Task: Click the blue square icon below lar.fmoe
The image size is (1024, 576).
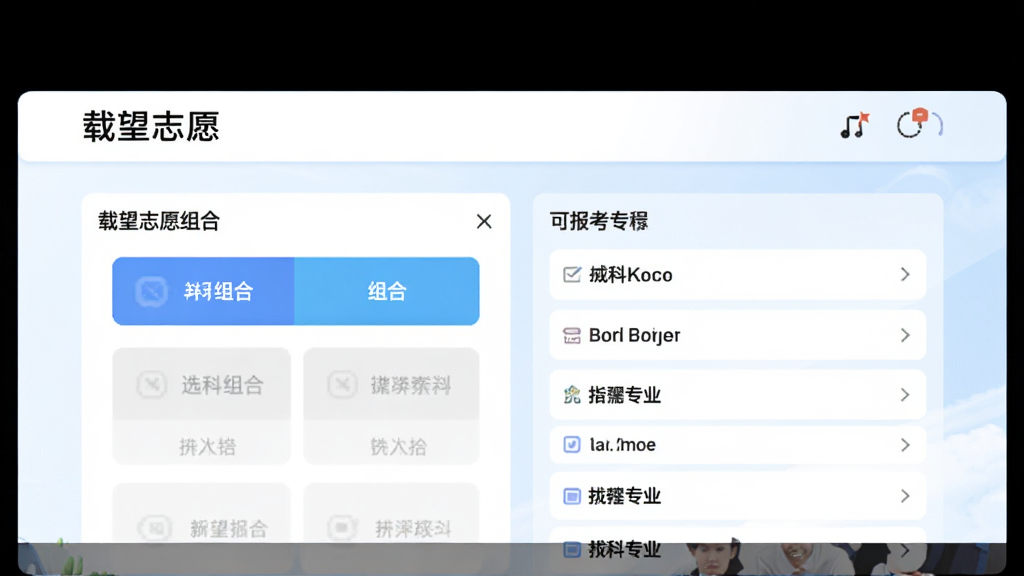Action: tap(571, 496)
